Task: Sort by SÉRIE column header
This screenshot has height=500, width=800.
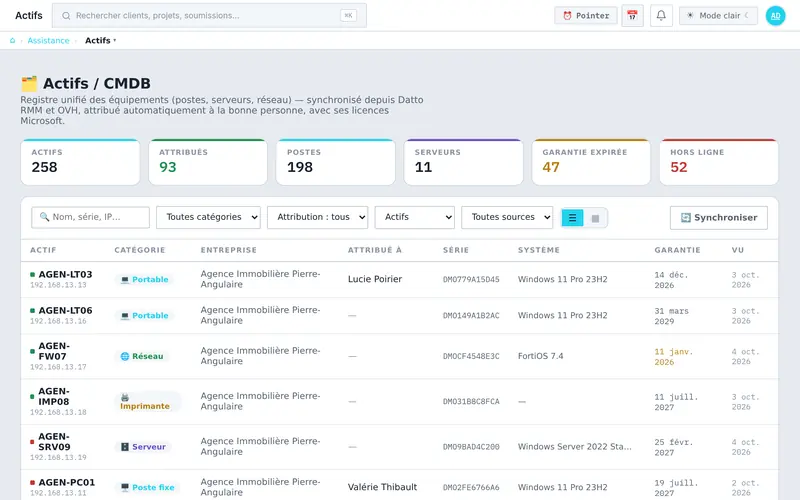Action: coord(456,250)
